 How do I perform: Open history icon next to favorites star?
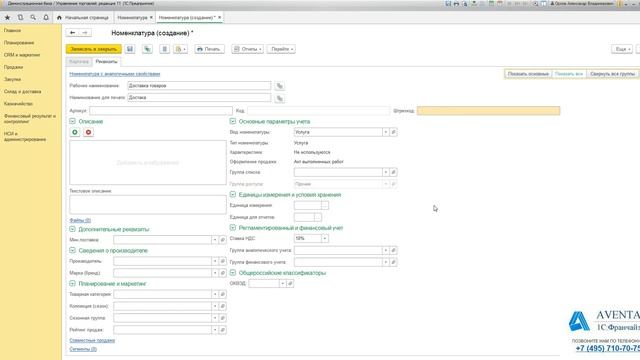click(20, 18)
